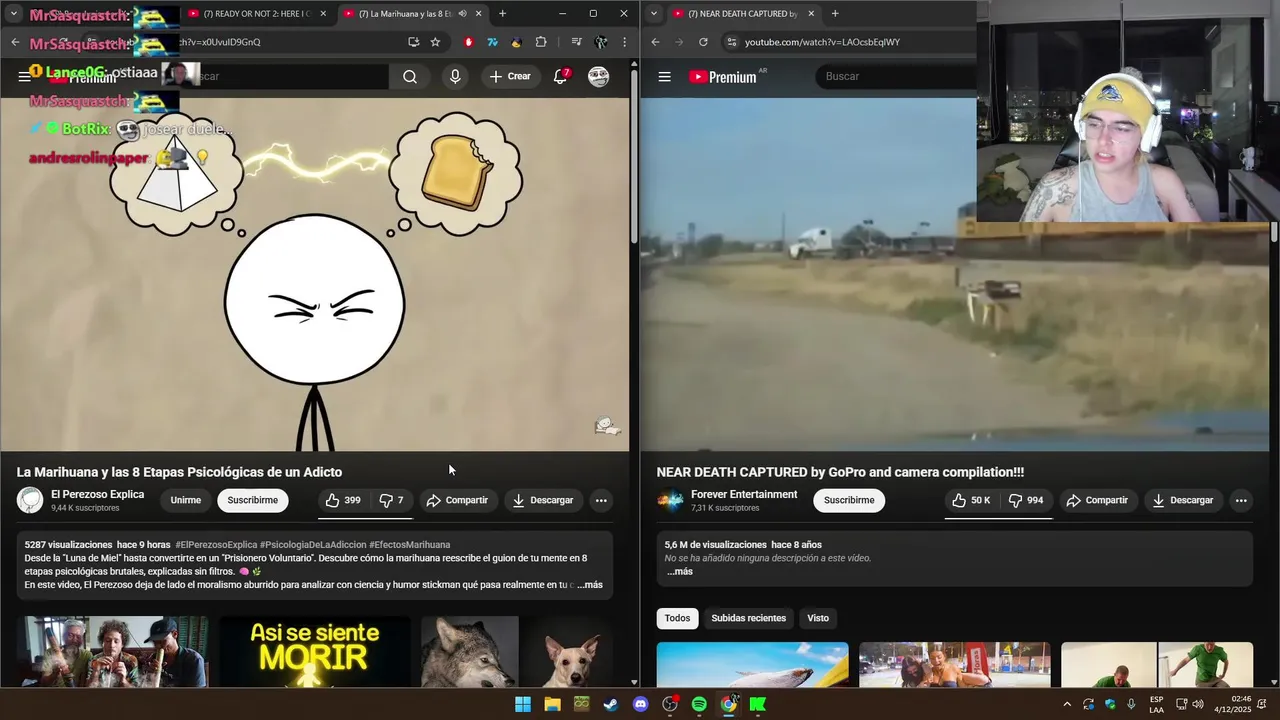Open File Explorer from the taskbar

pyautogui.click(x=552, y=704)
